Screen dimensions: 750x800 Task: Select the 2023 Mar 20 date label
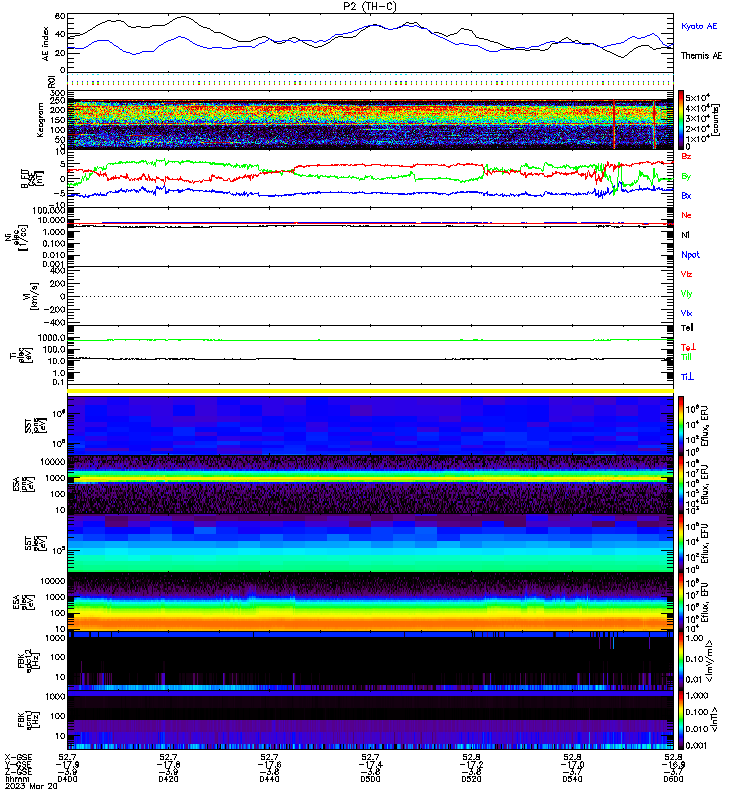click(x=31, y=786)
